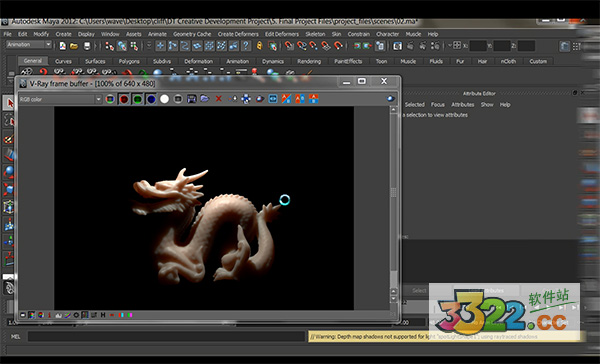Select Curves shelf tab

pos(63,61)
